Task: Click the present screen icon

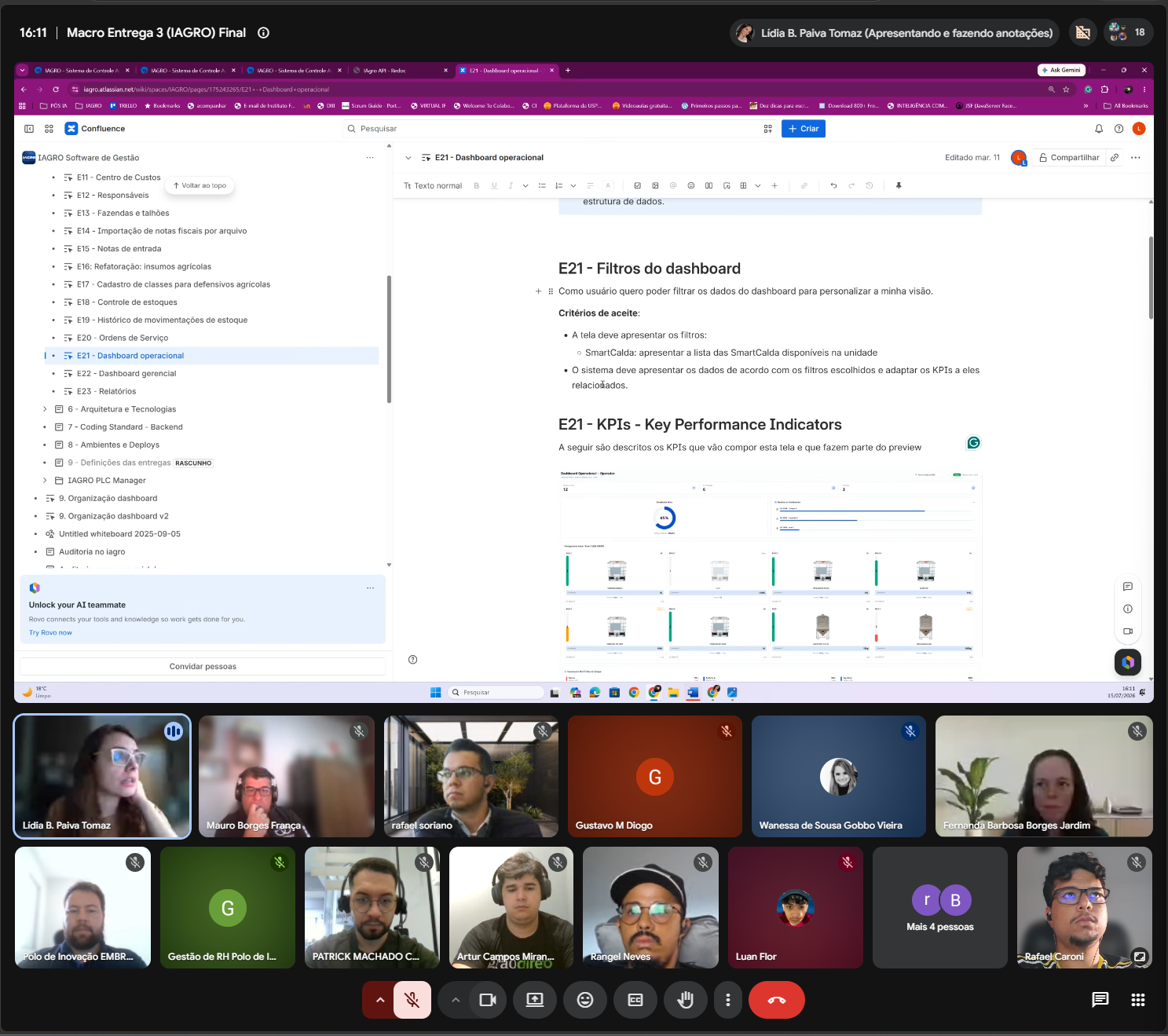Action: (x=535, y=1000)
